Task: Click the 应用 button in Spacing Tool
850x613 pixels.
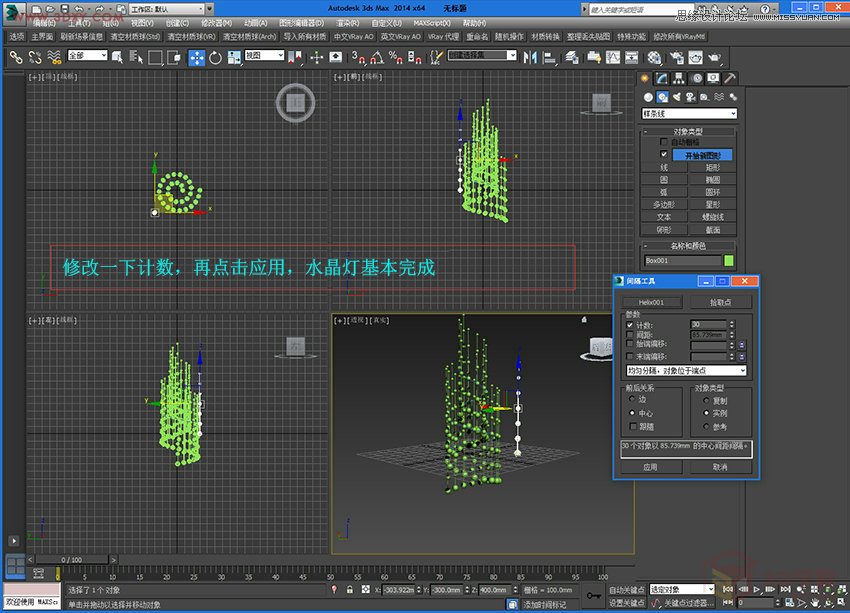Action: (x=651, y=467)
